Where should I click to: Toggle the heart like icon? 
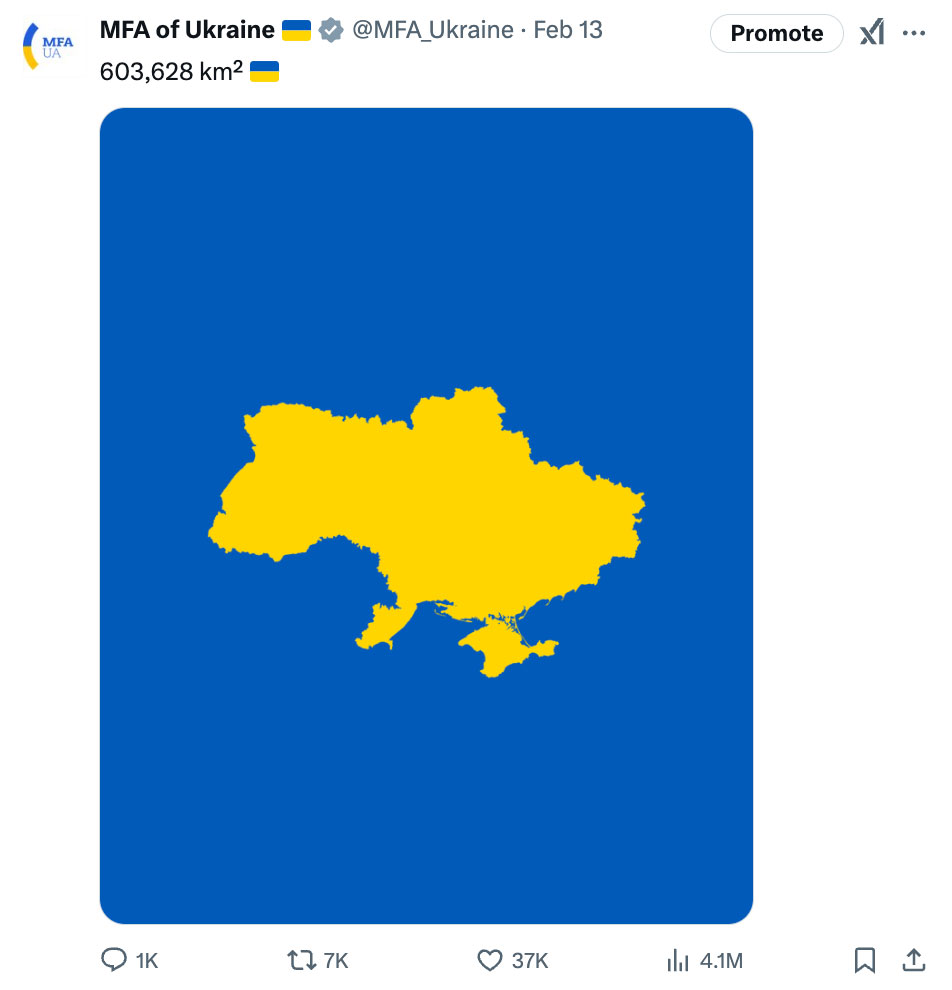(489, 960)
